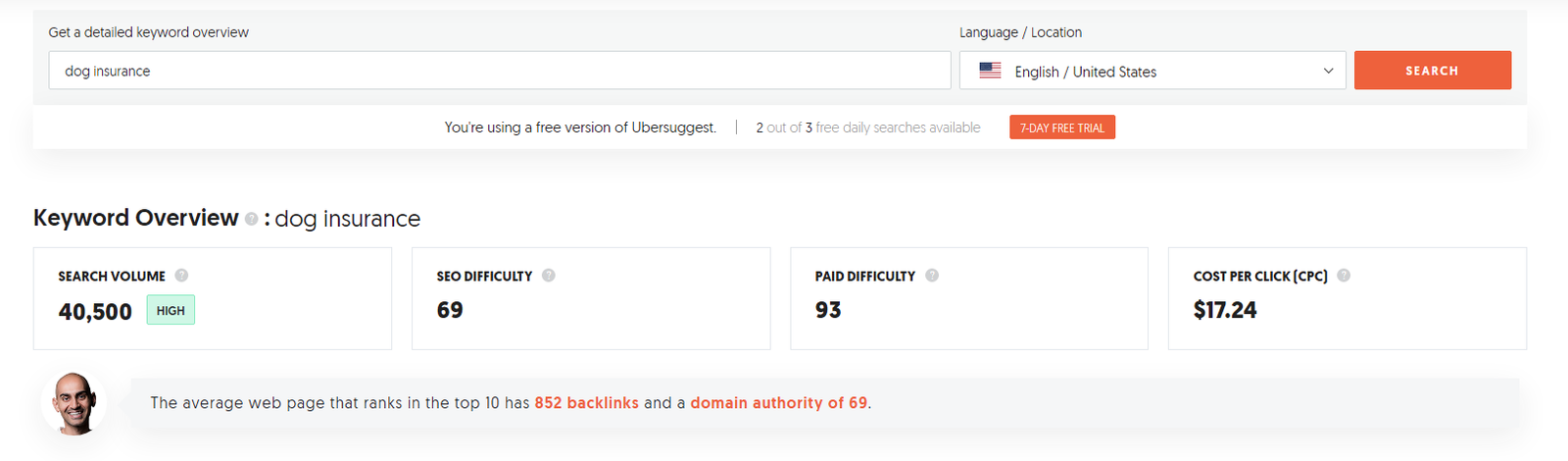Image resolution: width=1568 pixels, height=461 pixels.
Task: Click the help icon beside Keyword Overview
Action: coord(252,219)
